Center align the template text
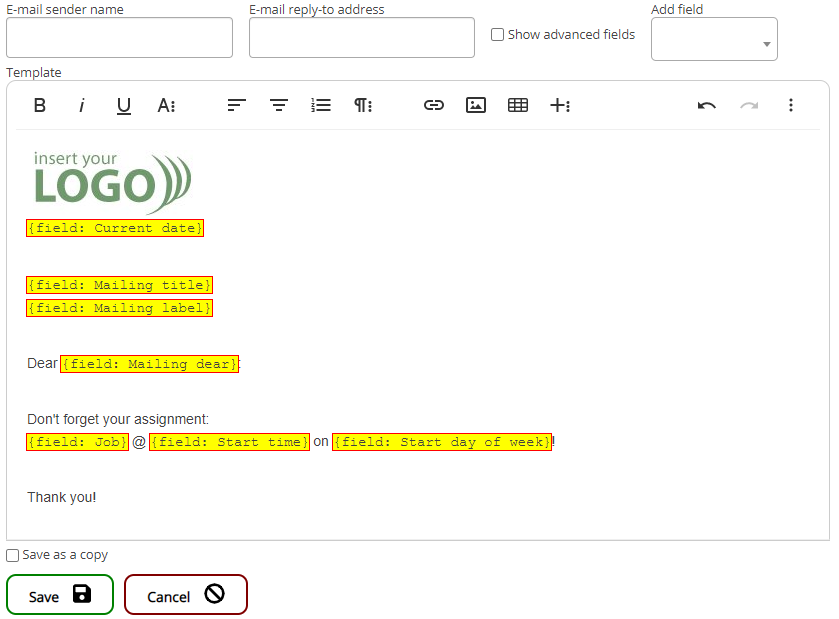 [280, 105]
